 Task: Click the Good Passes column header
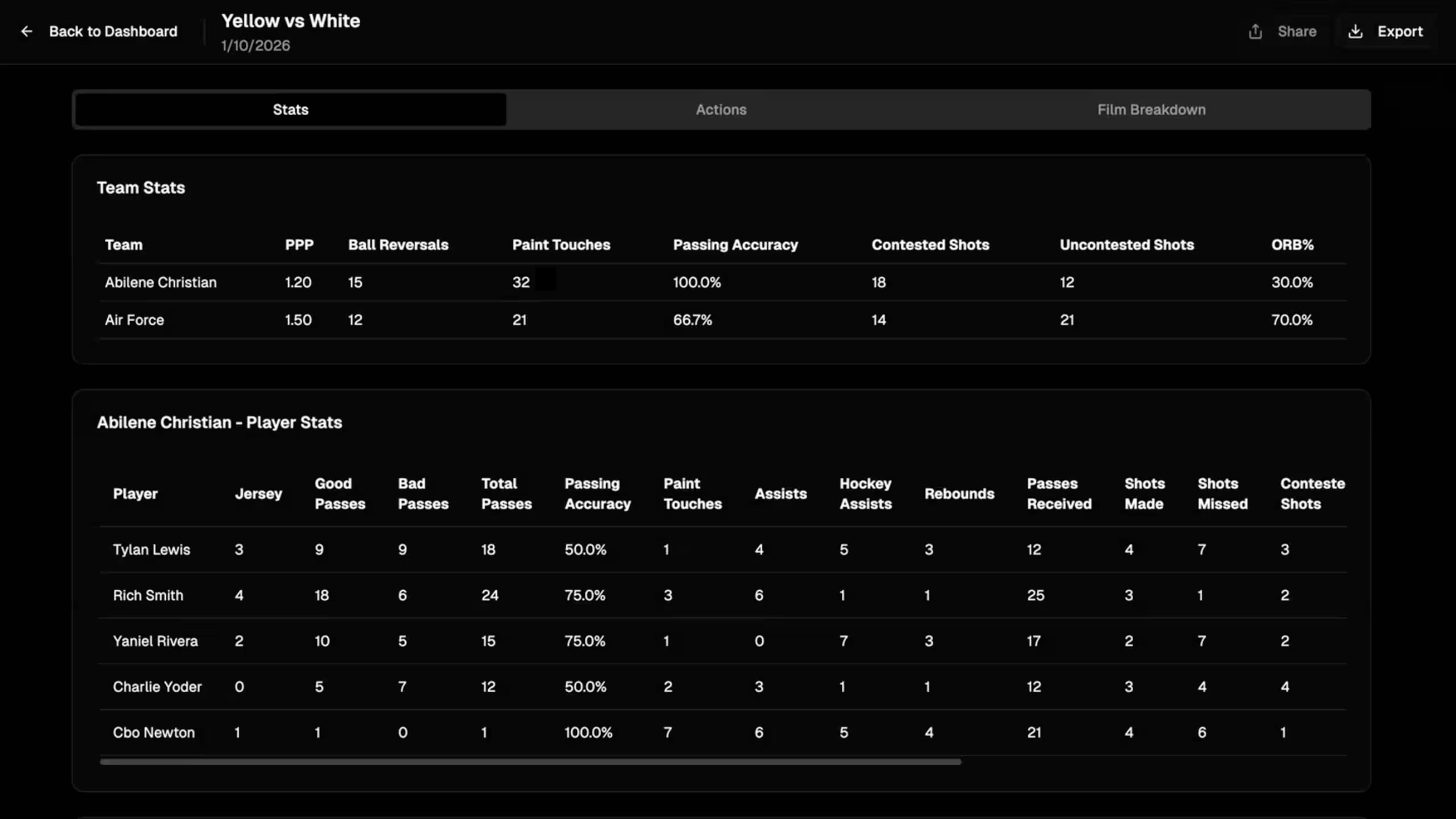click(340, 494)
